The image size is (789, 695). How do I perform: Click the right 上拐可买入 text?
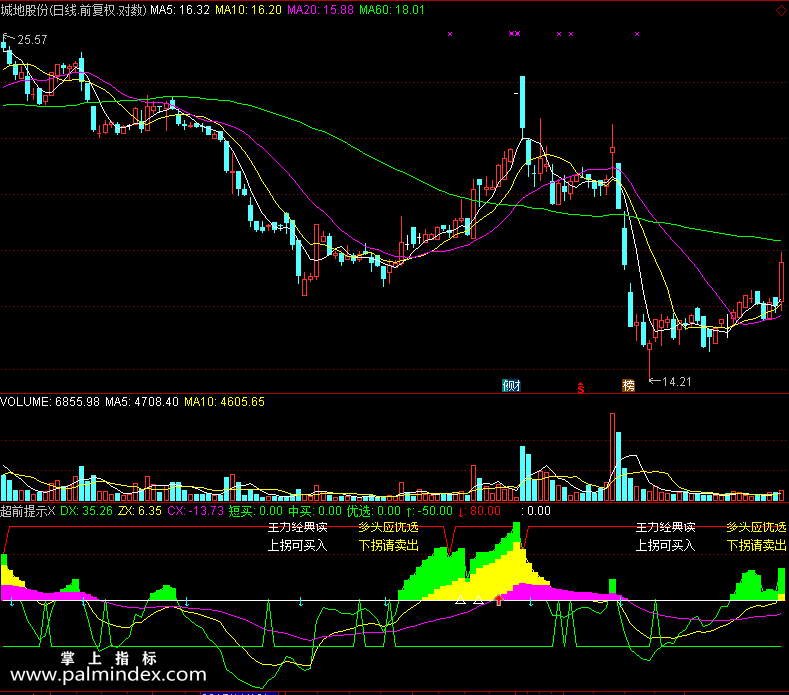coord(665,546)
